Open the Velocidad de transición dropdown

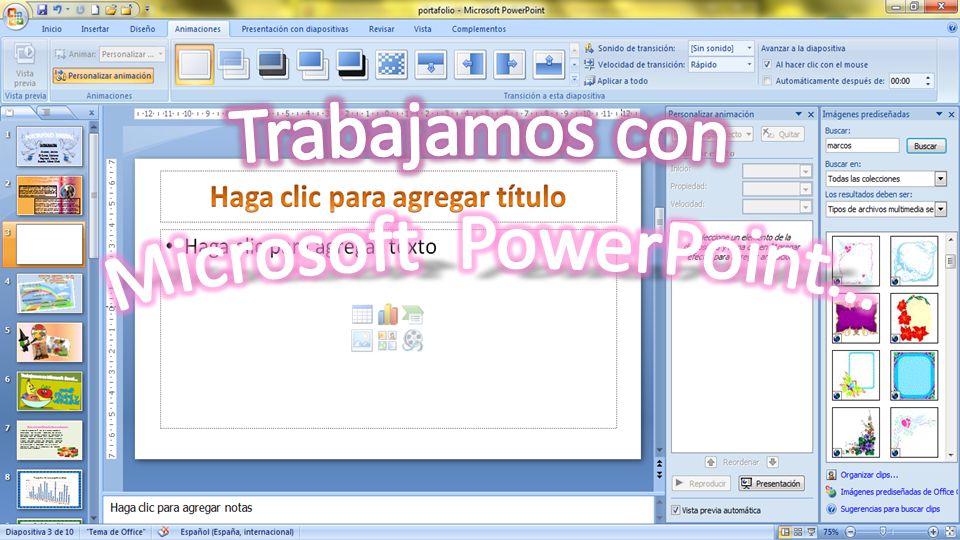click(x=749, y=64)
